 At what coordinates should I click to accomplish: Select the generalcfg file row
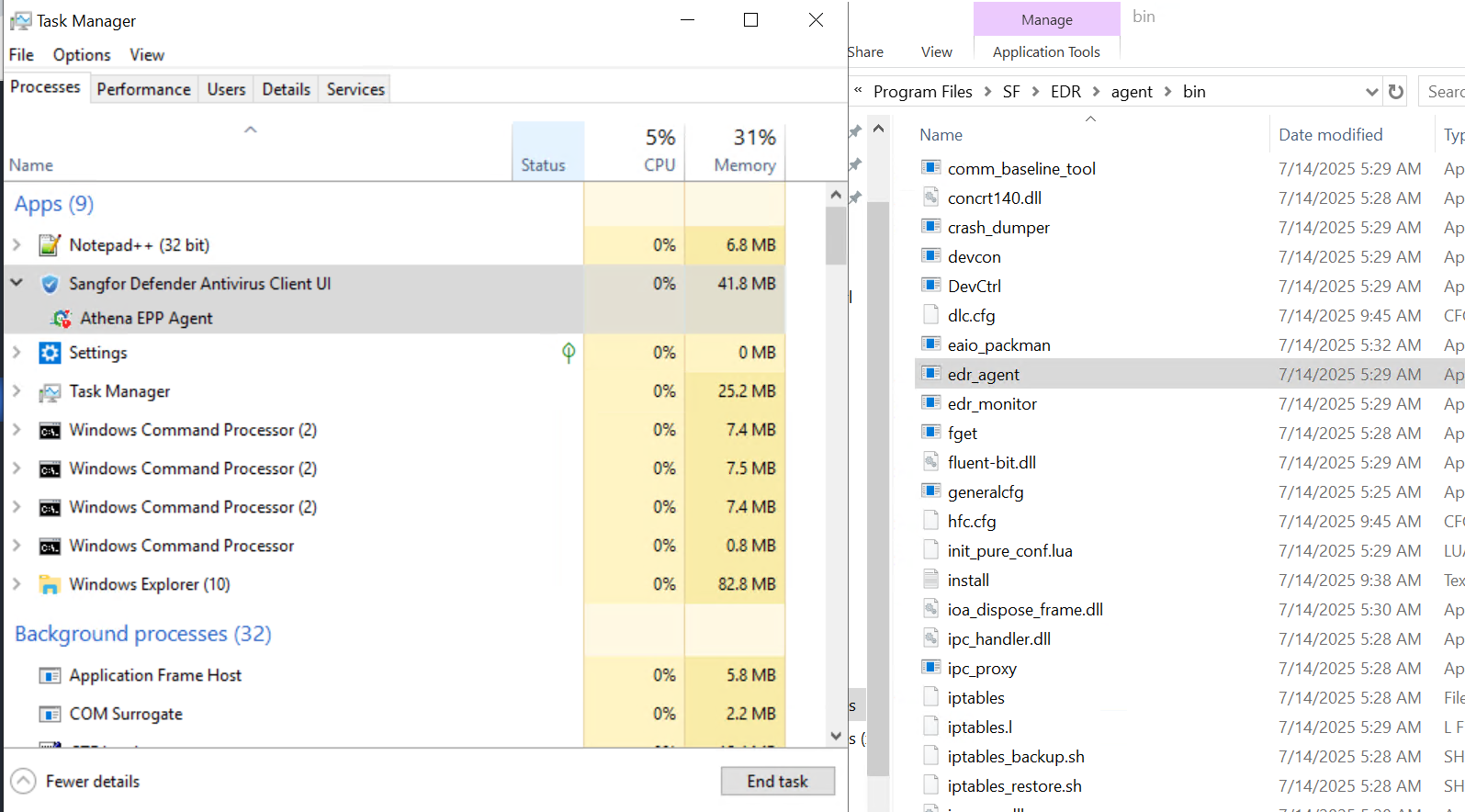click(x=1190, y=492)
